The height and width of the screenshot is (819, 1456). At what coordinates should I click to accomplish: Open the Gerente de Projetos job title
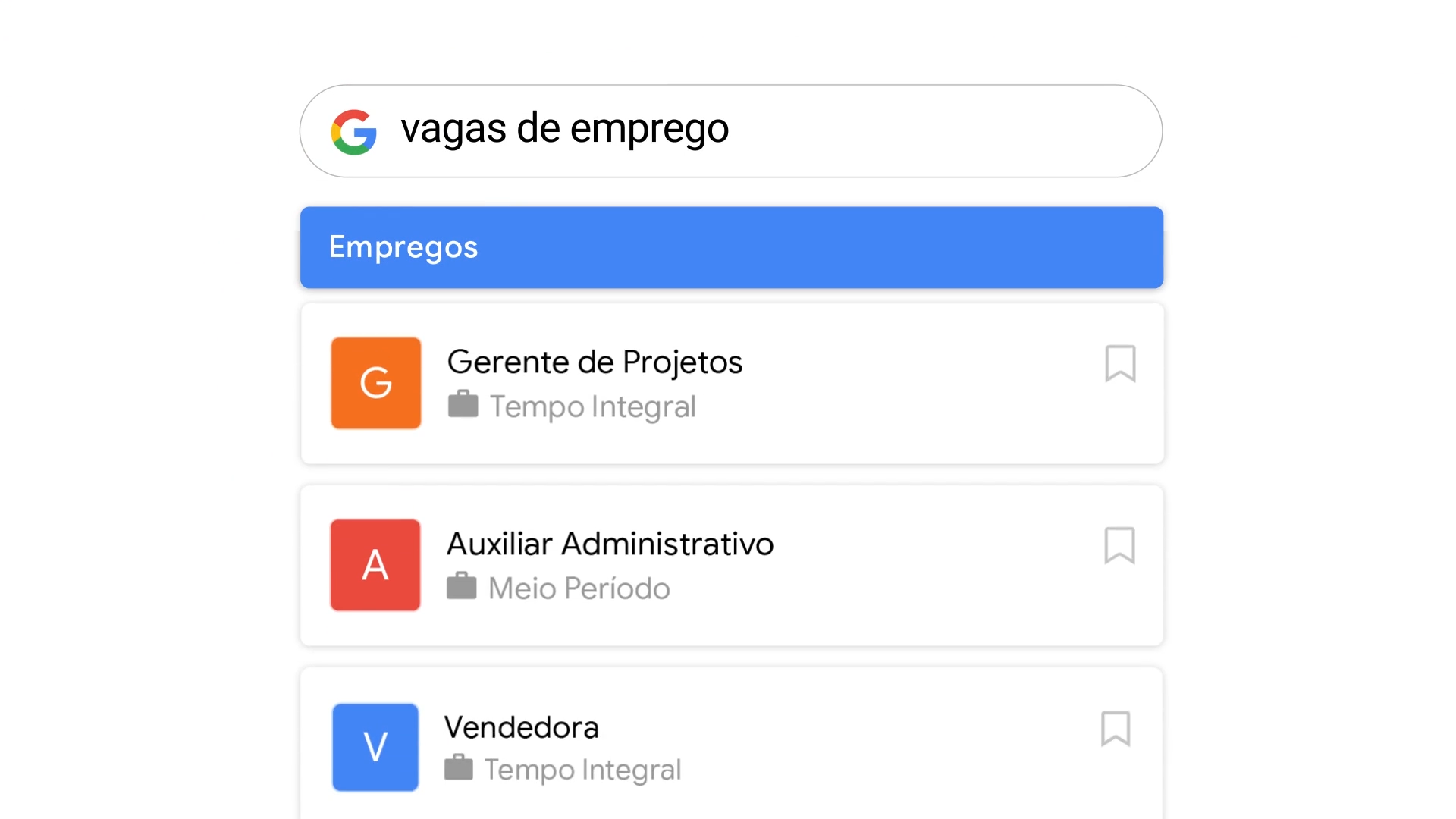[595, 362]
